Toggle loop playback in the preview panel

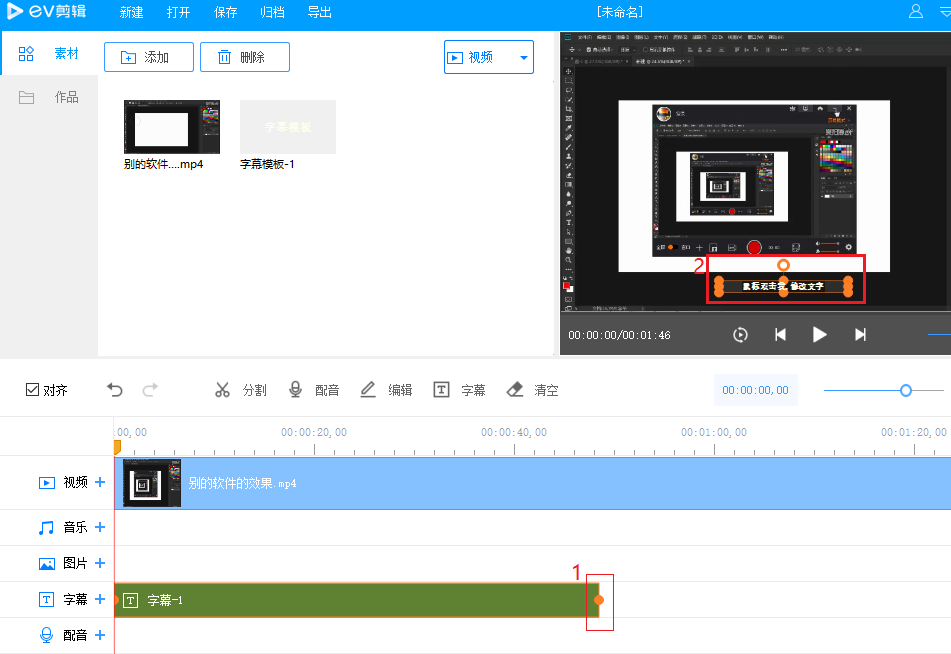(740, 335)
